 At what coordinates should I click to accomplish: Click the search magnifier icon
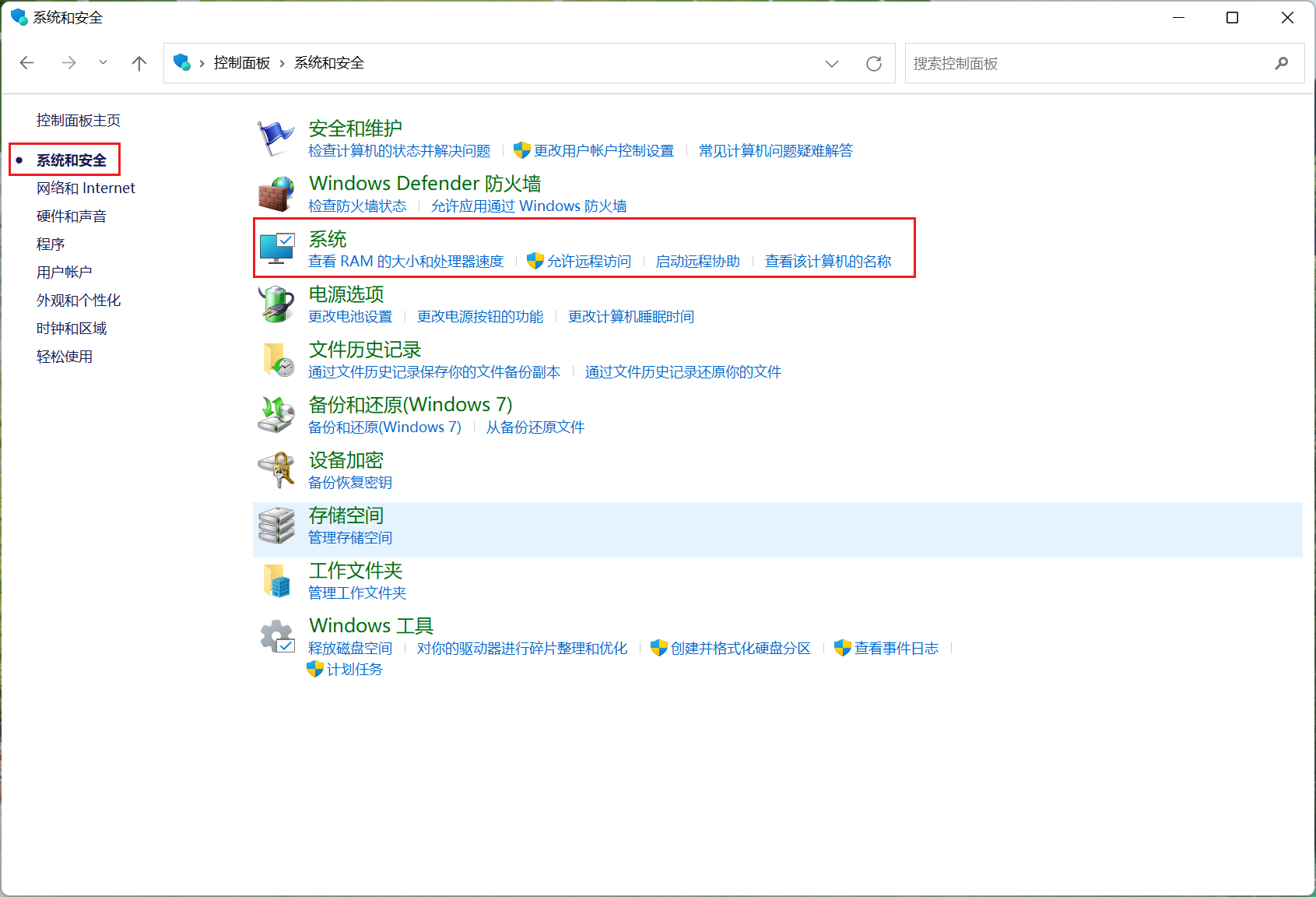pos(1282,63)
